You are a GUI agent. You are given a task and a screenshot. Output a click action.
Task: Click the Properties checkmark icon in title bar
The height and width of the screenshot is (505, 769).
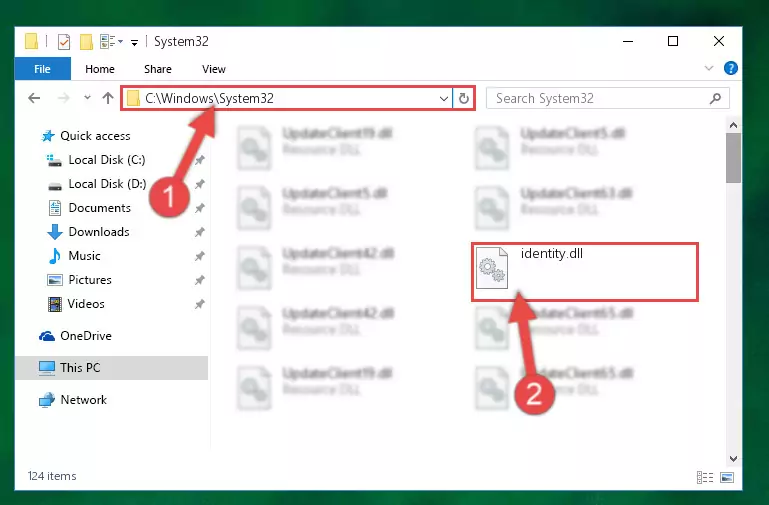[x=64, y=42]
